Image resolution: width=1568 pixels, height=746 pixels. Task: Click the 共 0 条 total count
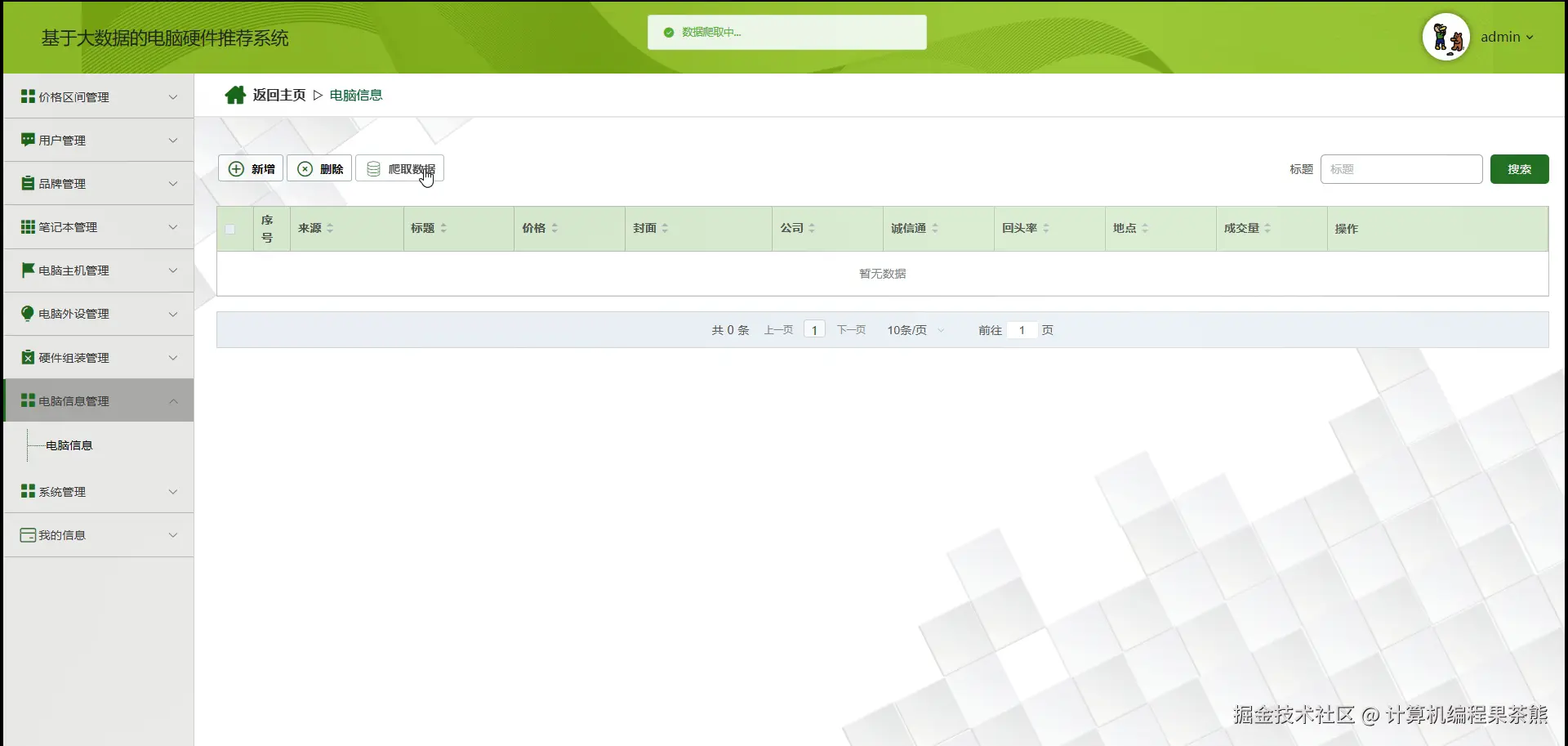(730, 330)
